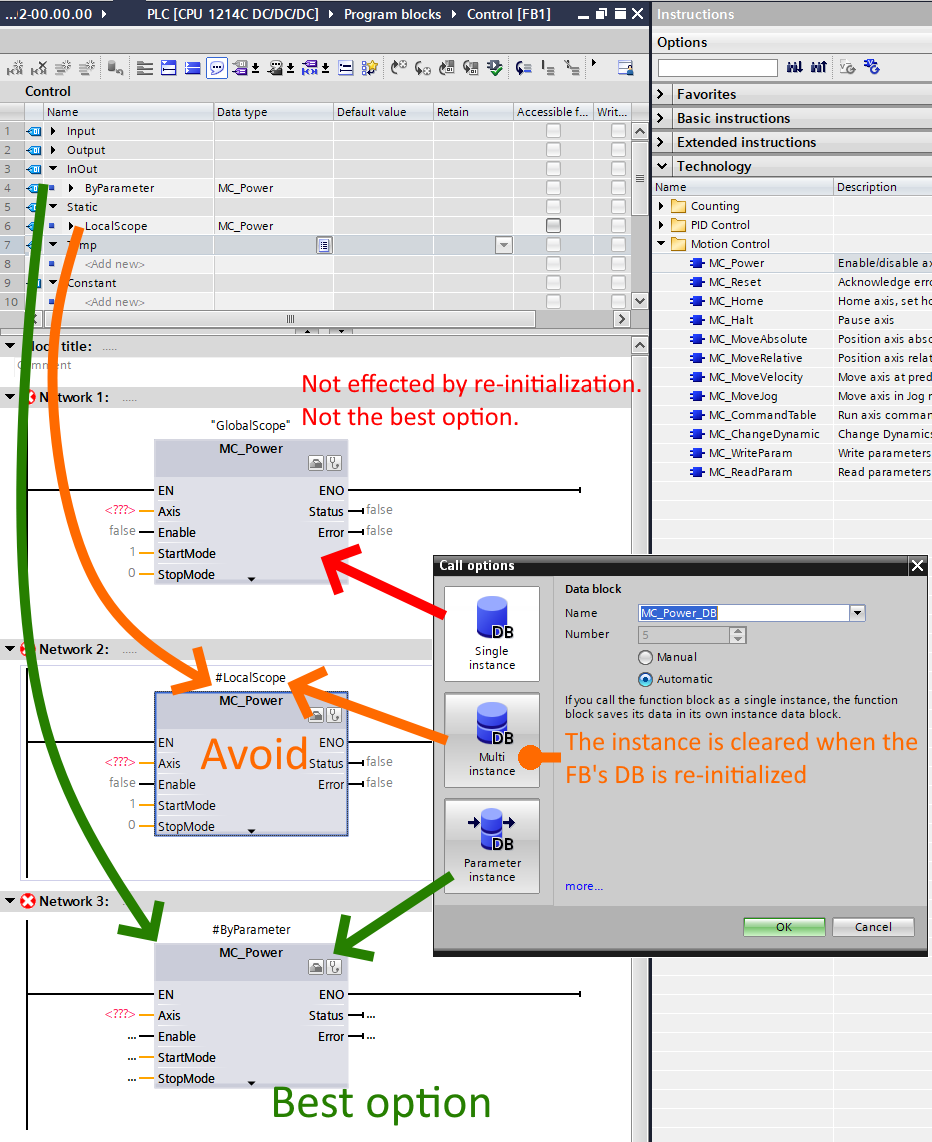Viewport: 932px width, 1142px height.
Task: Open the configuration icon on GlobalScope MC_Power block
Action: click(316, 462)
